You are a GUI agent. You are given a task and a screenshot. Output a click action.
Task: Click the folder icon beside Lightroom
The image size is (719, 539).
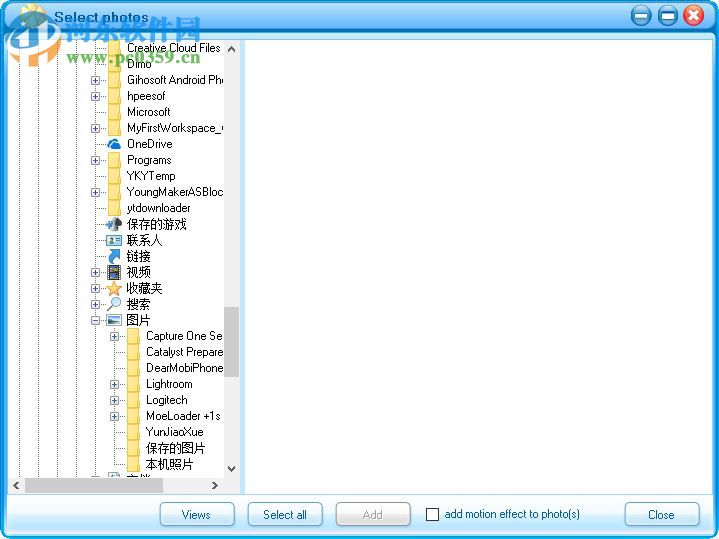(x=133, y=384)
